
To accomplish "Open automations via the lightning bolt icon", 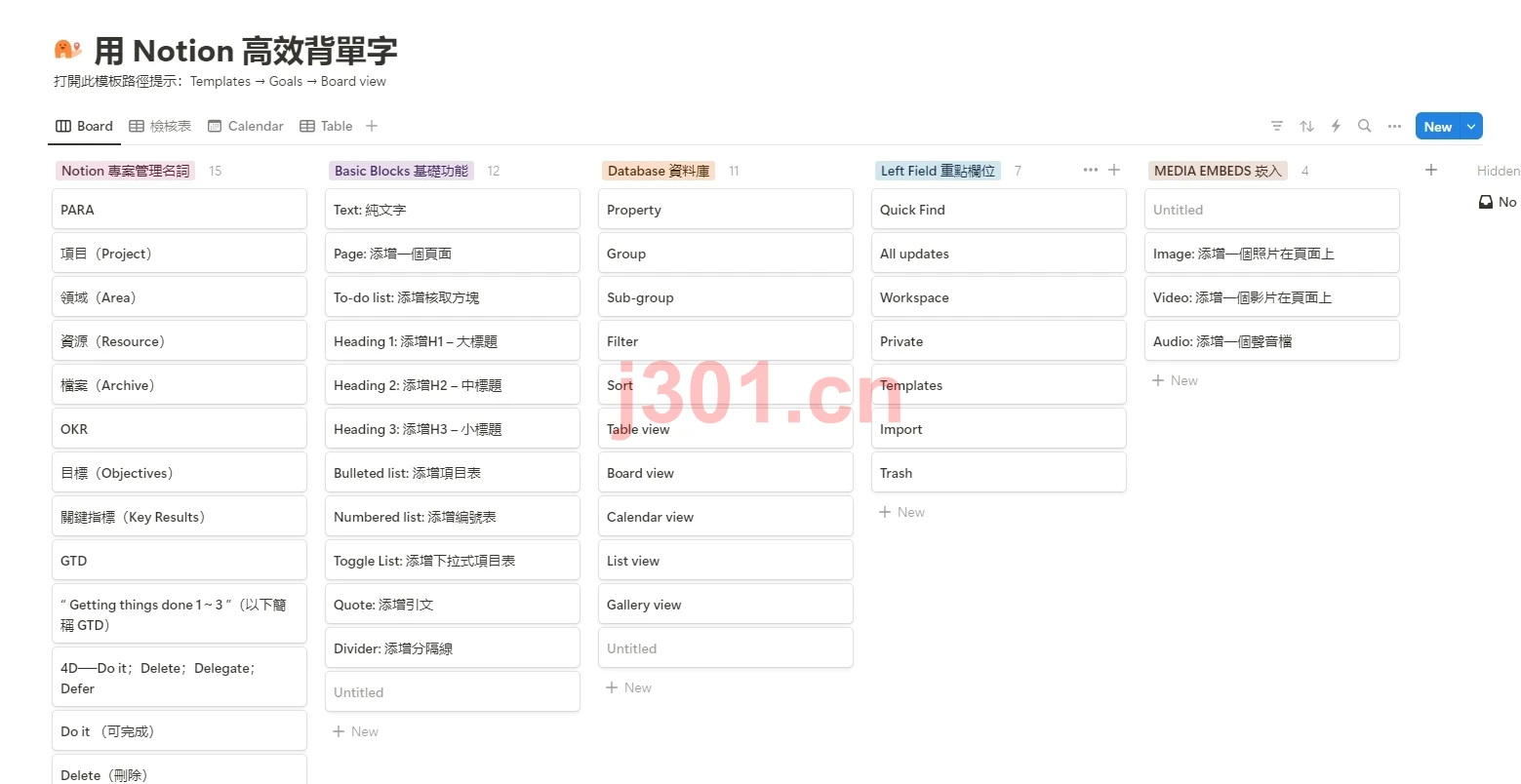I will pos(1336,126).
